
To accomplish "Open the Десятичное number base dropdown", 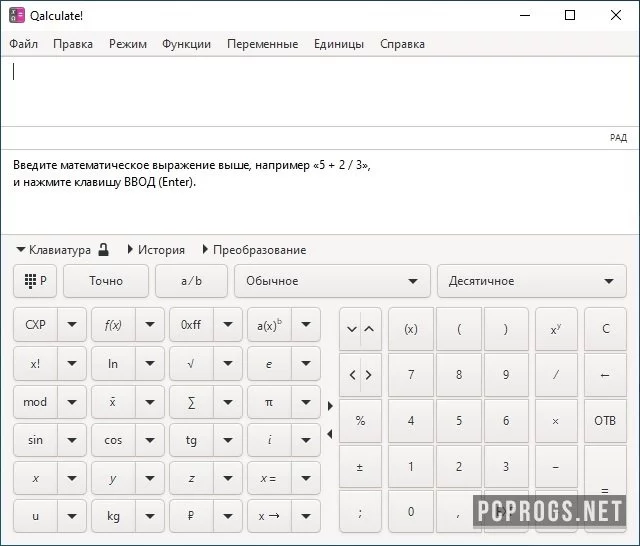I will coord(531,281).
